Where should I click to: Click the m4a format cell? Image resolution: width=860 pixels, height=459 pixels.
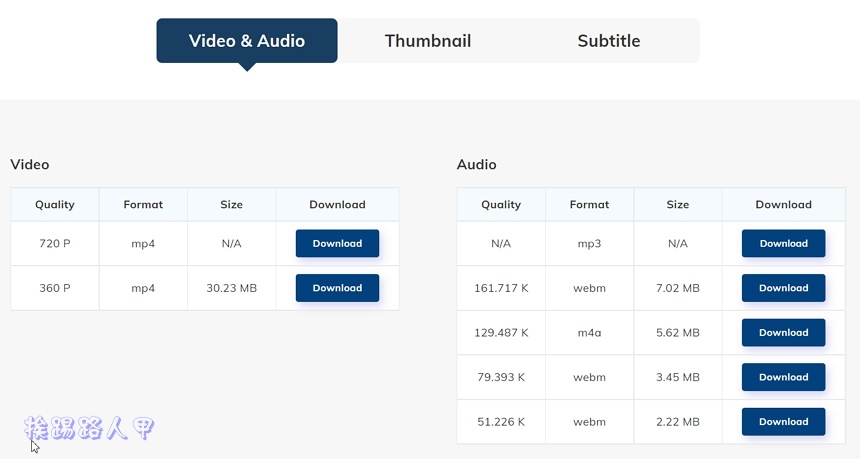pos(590,332)
